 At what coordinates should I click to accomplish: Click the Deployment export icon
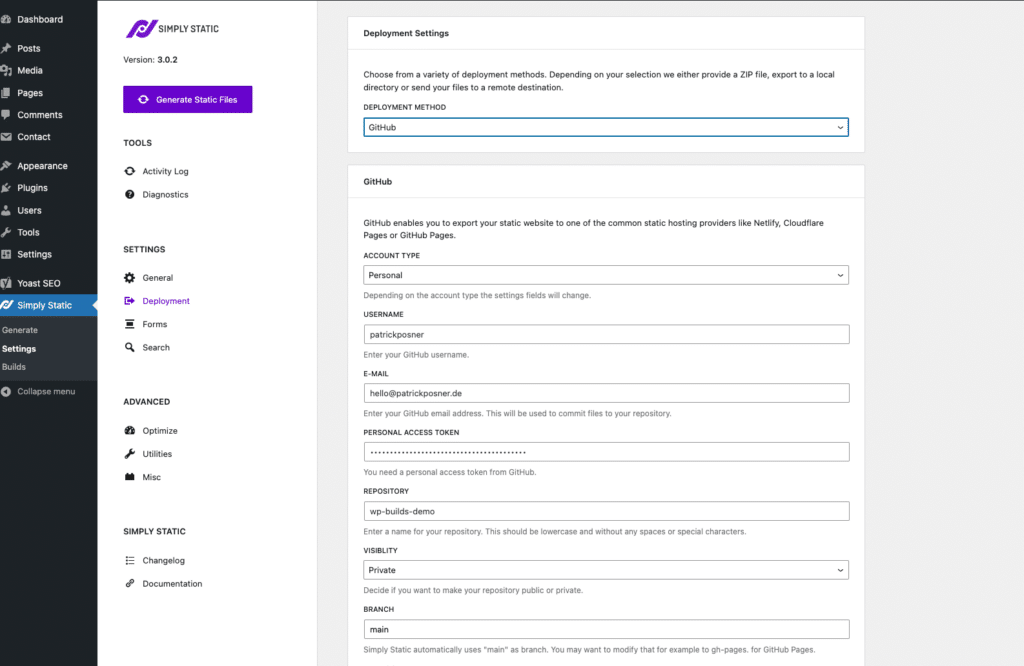[129, 301]
